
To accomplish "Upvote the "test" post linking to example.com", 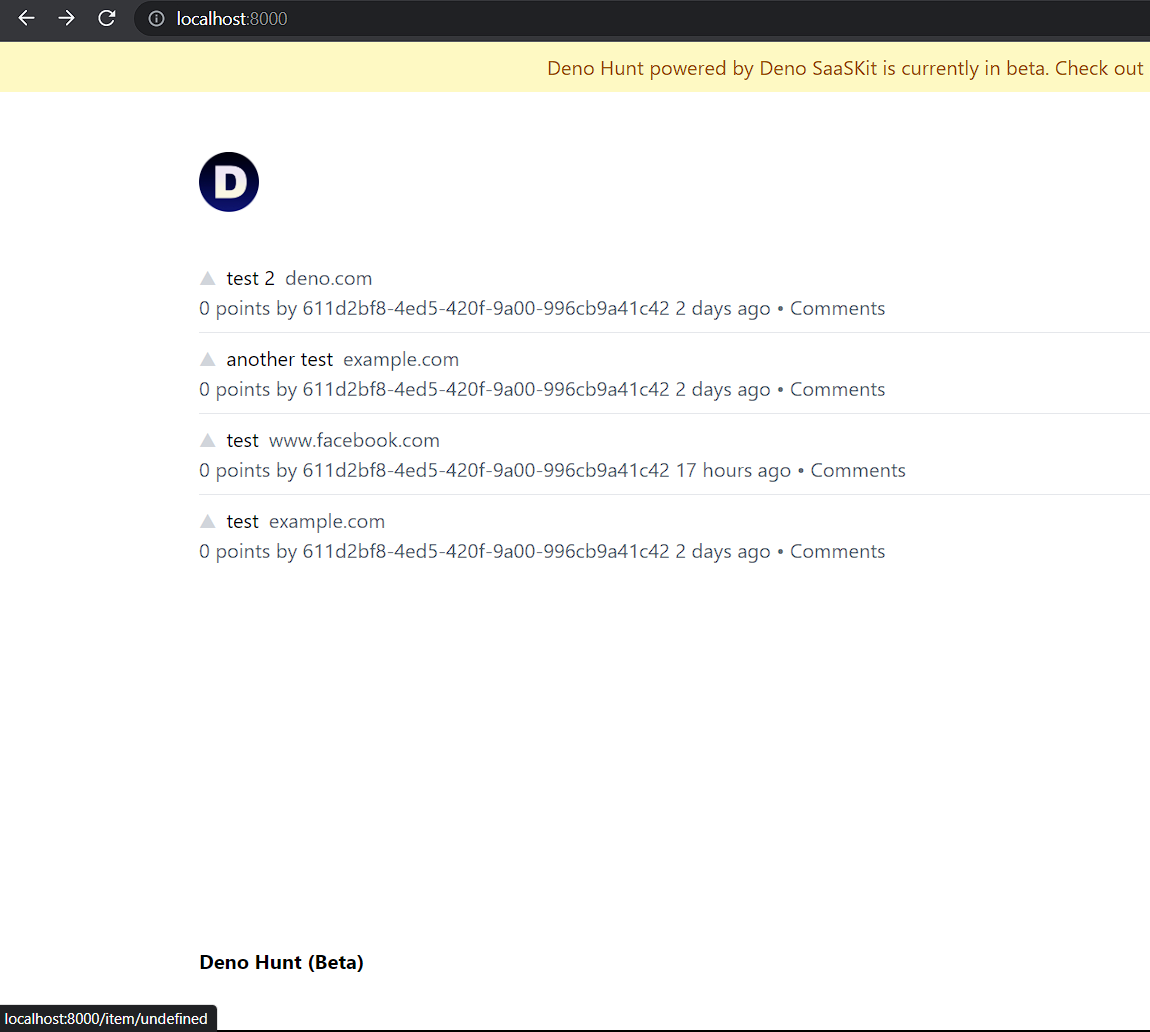I will tap(207, 520).
